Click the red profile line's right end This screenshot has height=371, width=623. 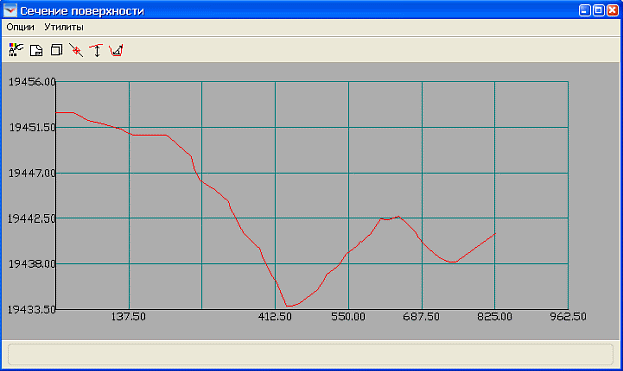point(495,234)
